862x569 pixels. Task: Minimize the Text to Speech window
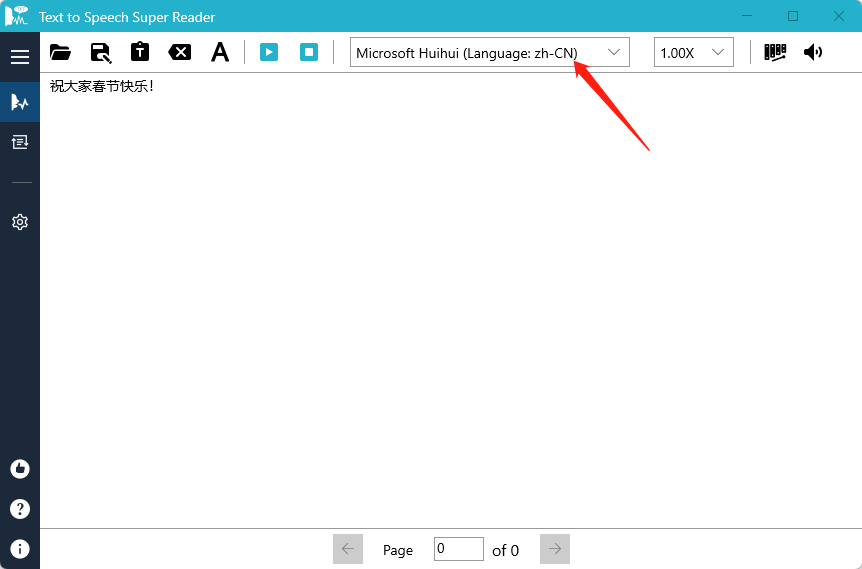747,16
